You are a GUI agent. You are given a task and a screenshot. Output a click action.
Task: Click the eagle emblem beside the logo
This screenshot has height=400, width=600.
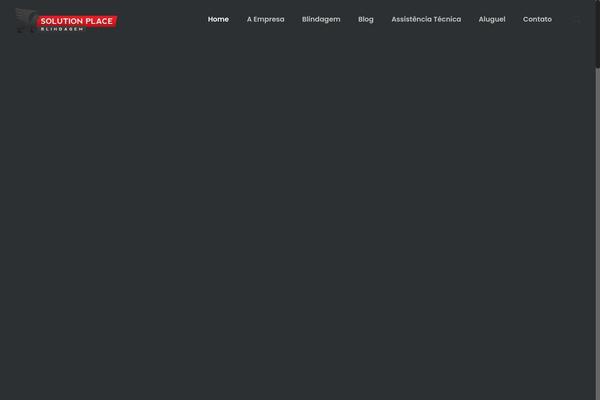26,21
